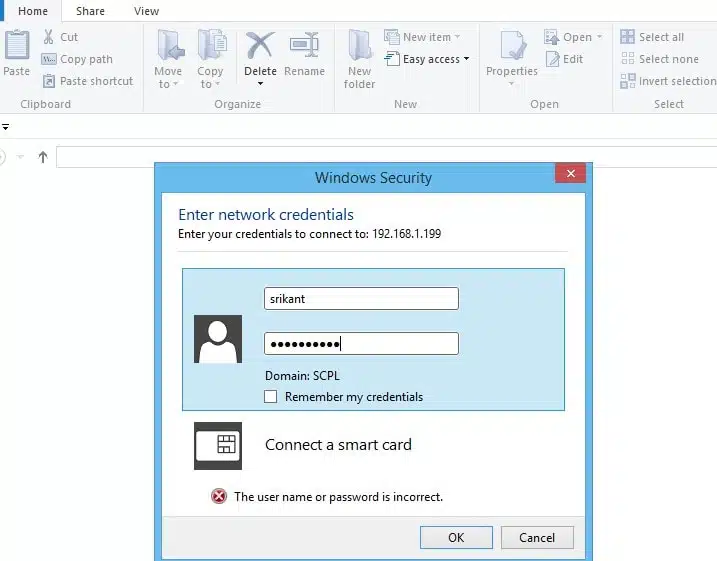Click the Copy to folder icon
This screenshot has height=561, width=717.
coord(212,45)
